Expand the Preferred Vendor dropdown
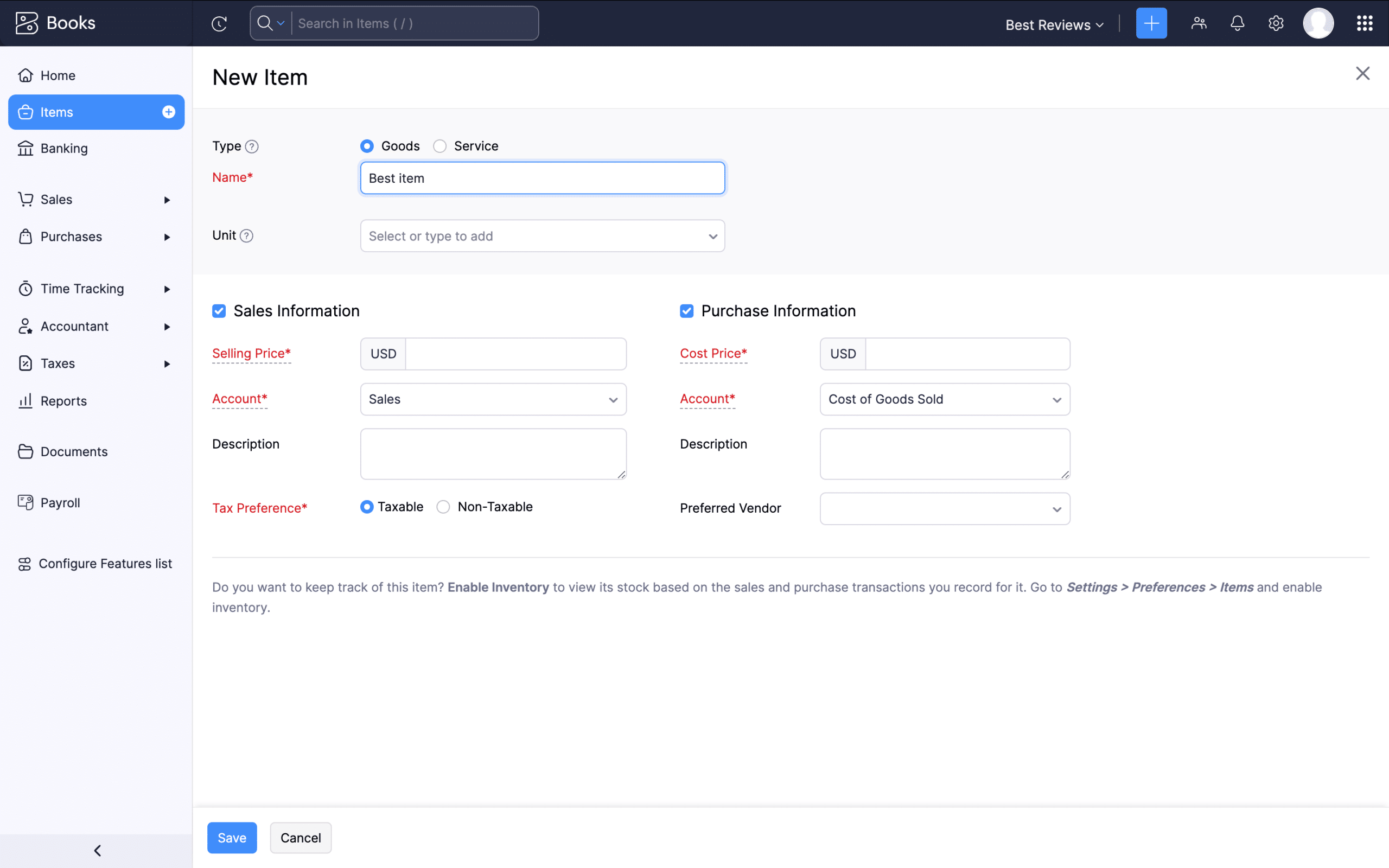Screen dimensions: 1389x868 tap(944, 509)
